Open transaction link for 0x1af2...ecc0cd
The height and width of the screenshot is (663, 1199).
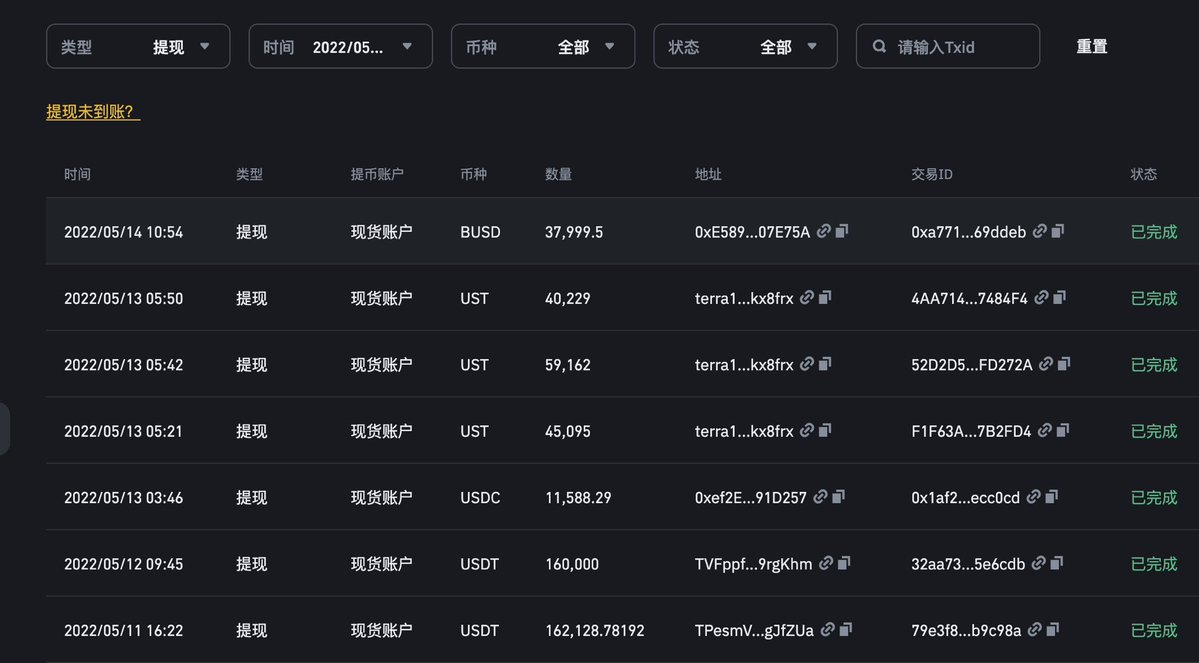(x=1034, y=497)
